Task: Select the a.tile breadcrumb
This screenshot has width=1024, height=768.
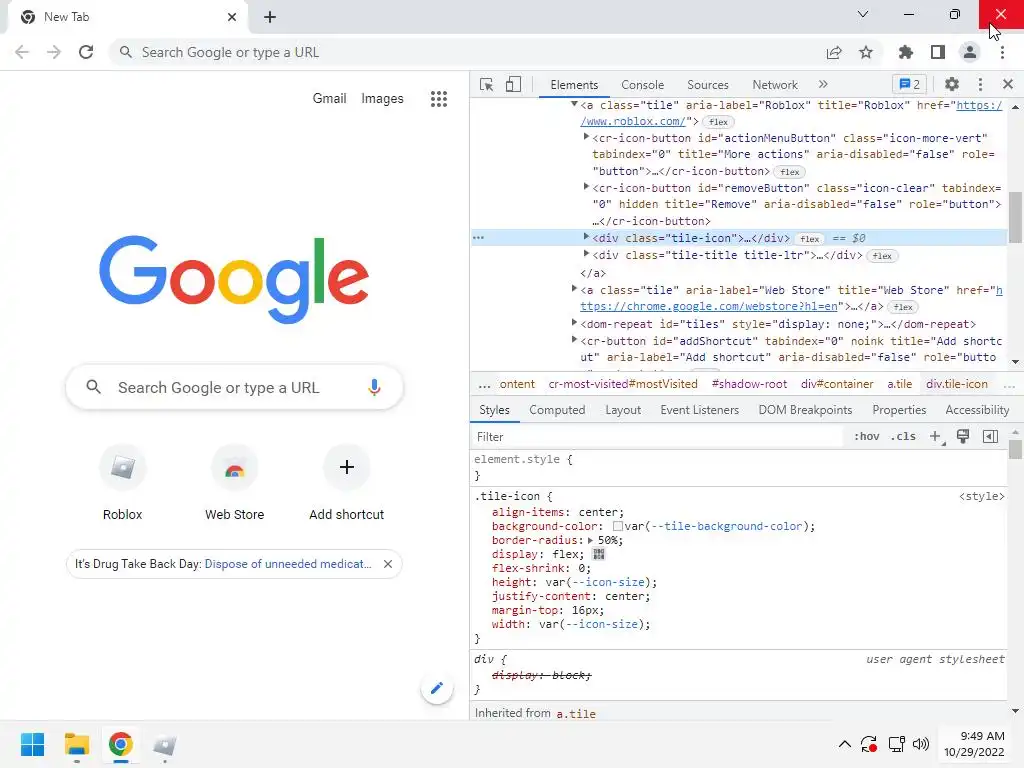Action: tap(899, 384)
